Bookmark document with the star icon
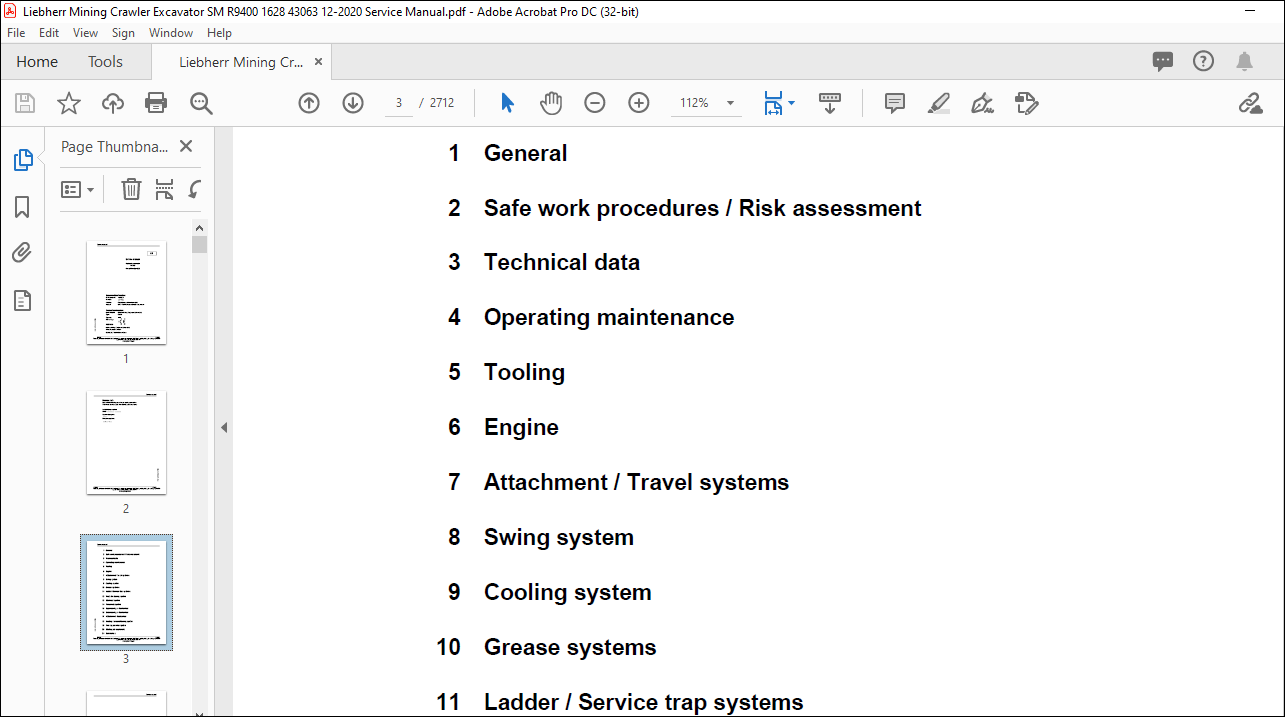The width and height of the screenshot is (1285, 717). (x=68, y=103)
